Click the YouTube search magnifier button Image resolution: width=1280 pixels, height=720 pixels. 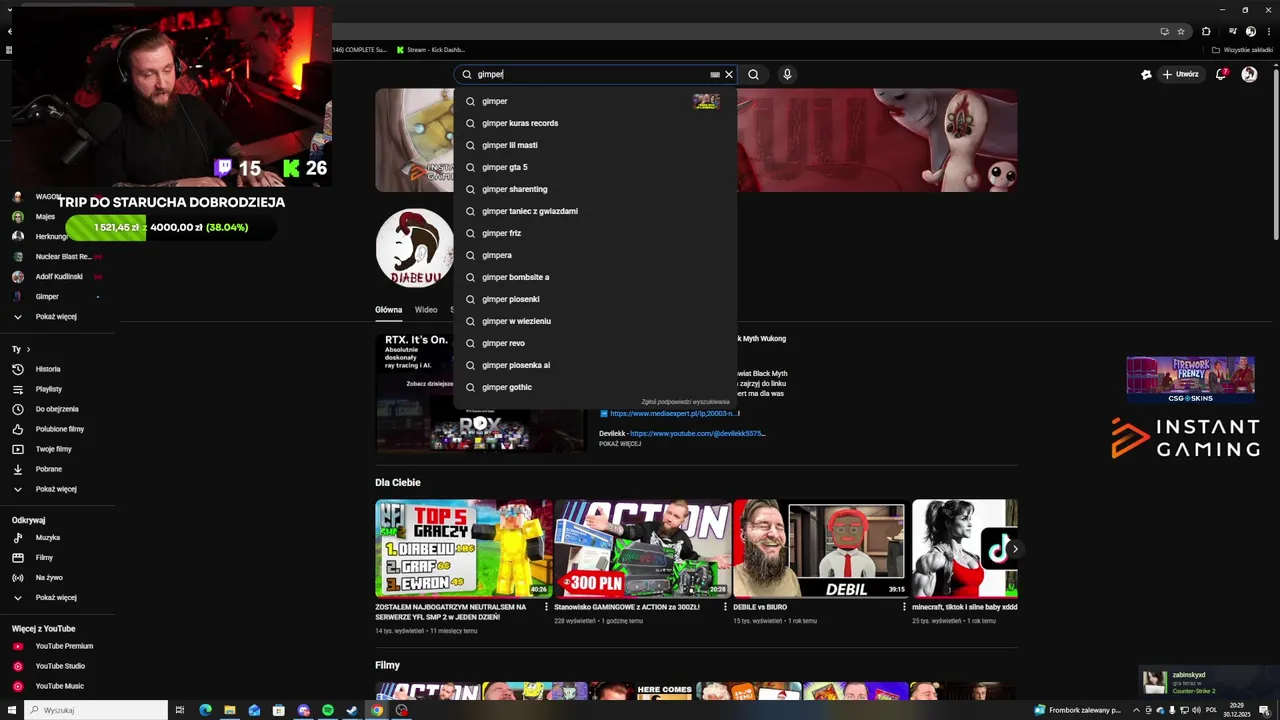753,74
